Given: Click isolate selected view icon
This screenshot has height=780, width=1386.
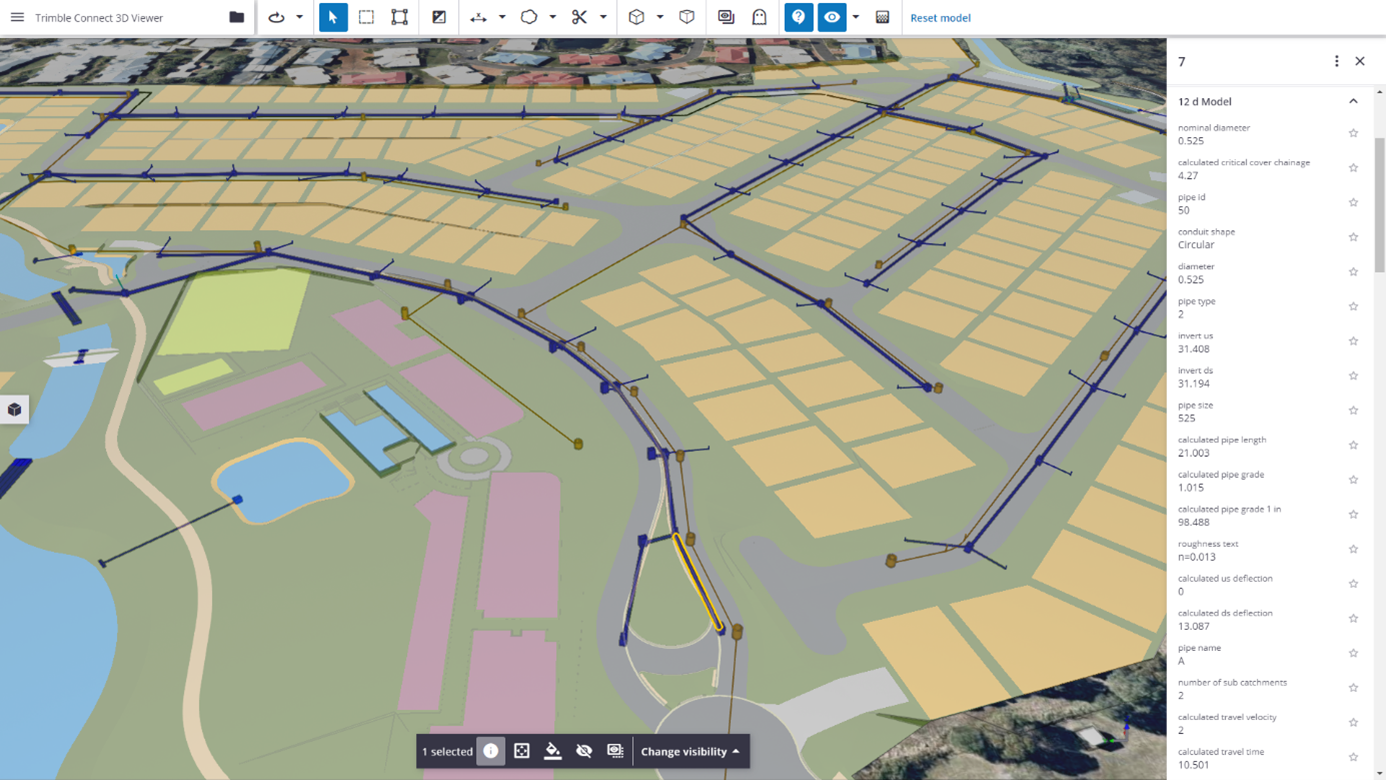Looking at the screenshot, I should click(x=615, y=751).
